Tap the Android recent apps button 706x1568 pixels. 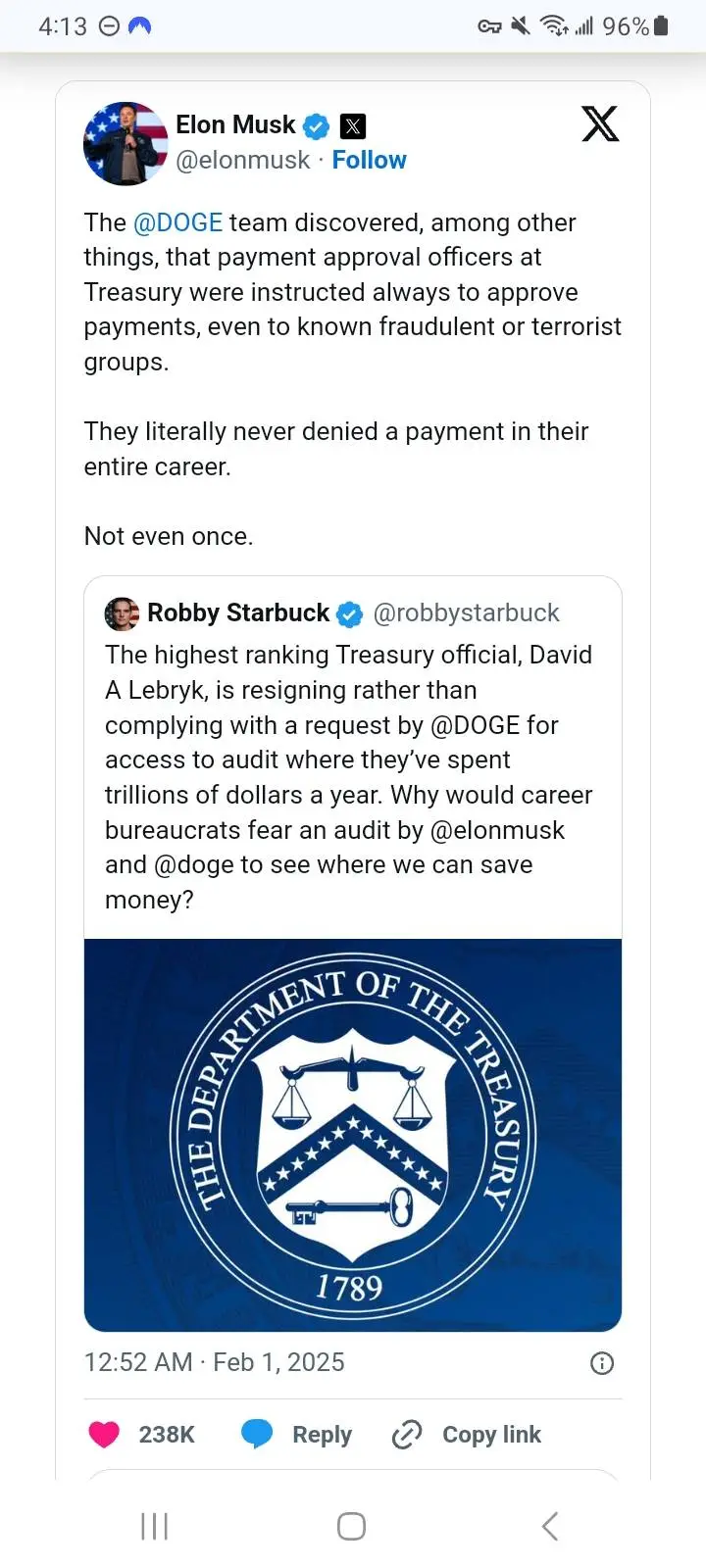click(x=155, y=1526)
